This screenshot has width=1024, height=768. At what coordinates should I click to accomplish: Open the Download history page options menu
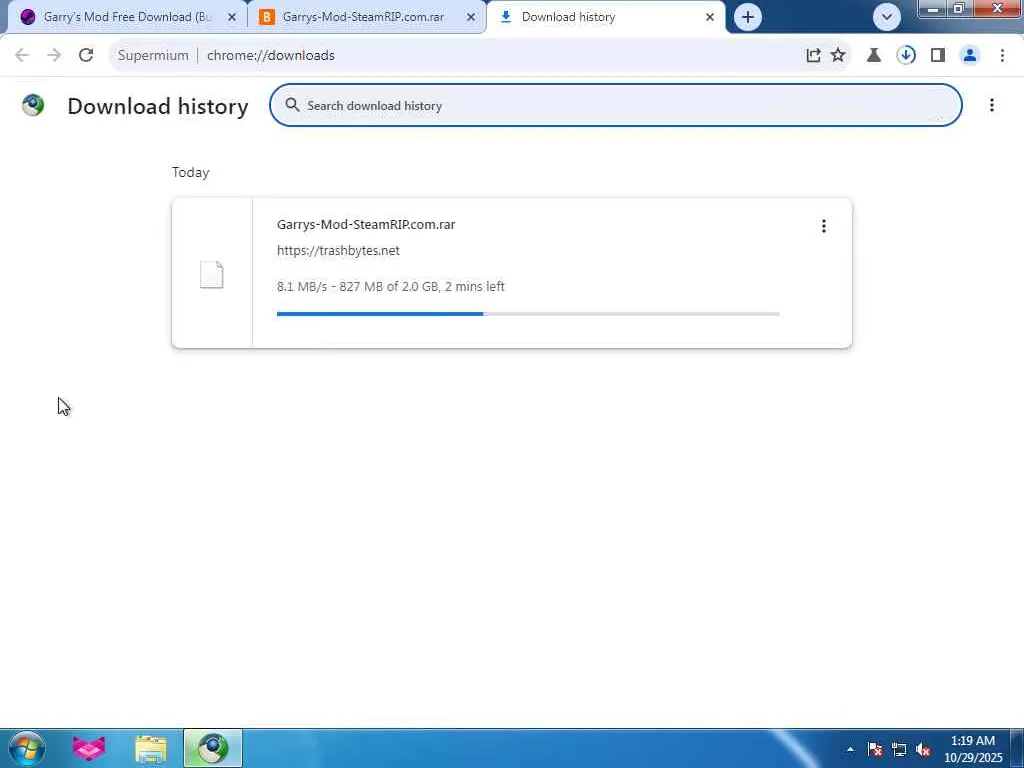pyautogui.click(x=991, y=105)
